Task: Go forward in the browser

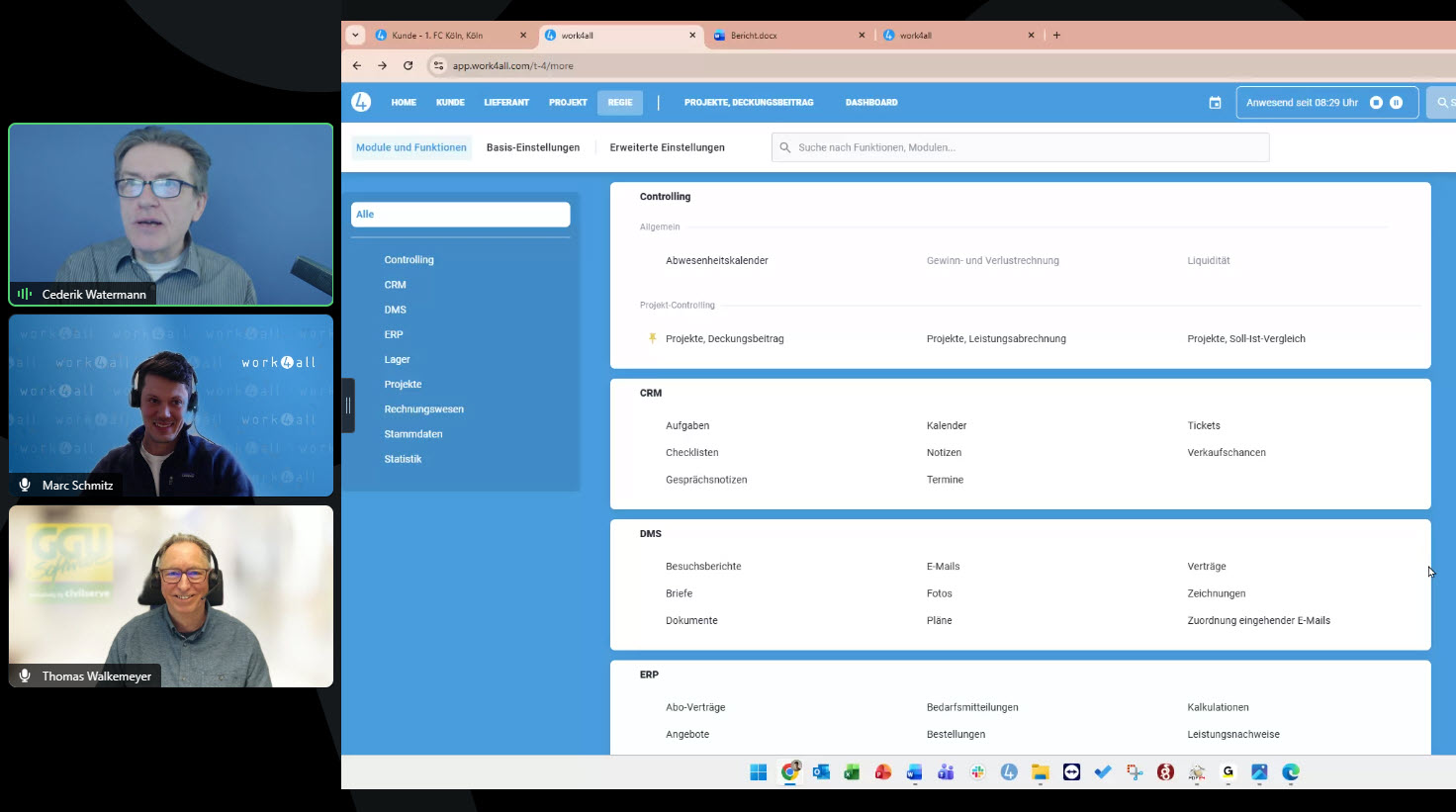Action: pyautogui.click(x=382, y=65)
